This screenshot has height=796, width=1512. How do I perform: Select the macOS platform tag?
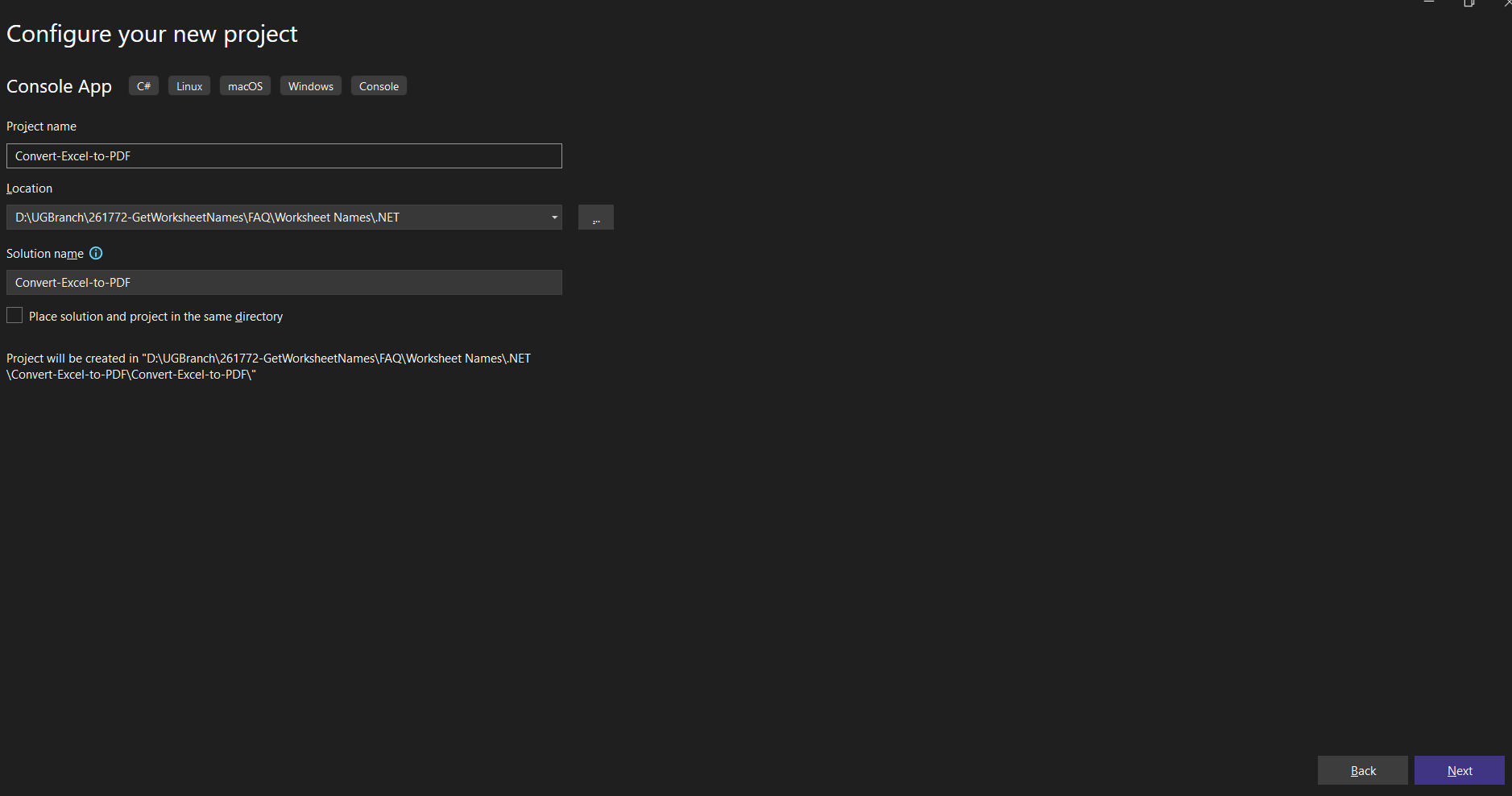(x=245, y=85)
